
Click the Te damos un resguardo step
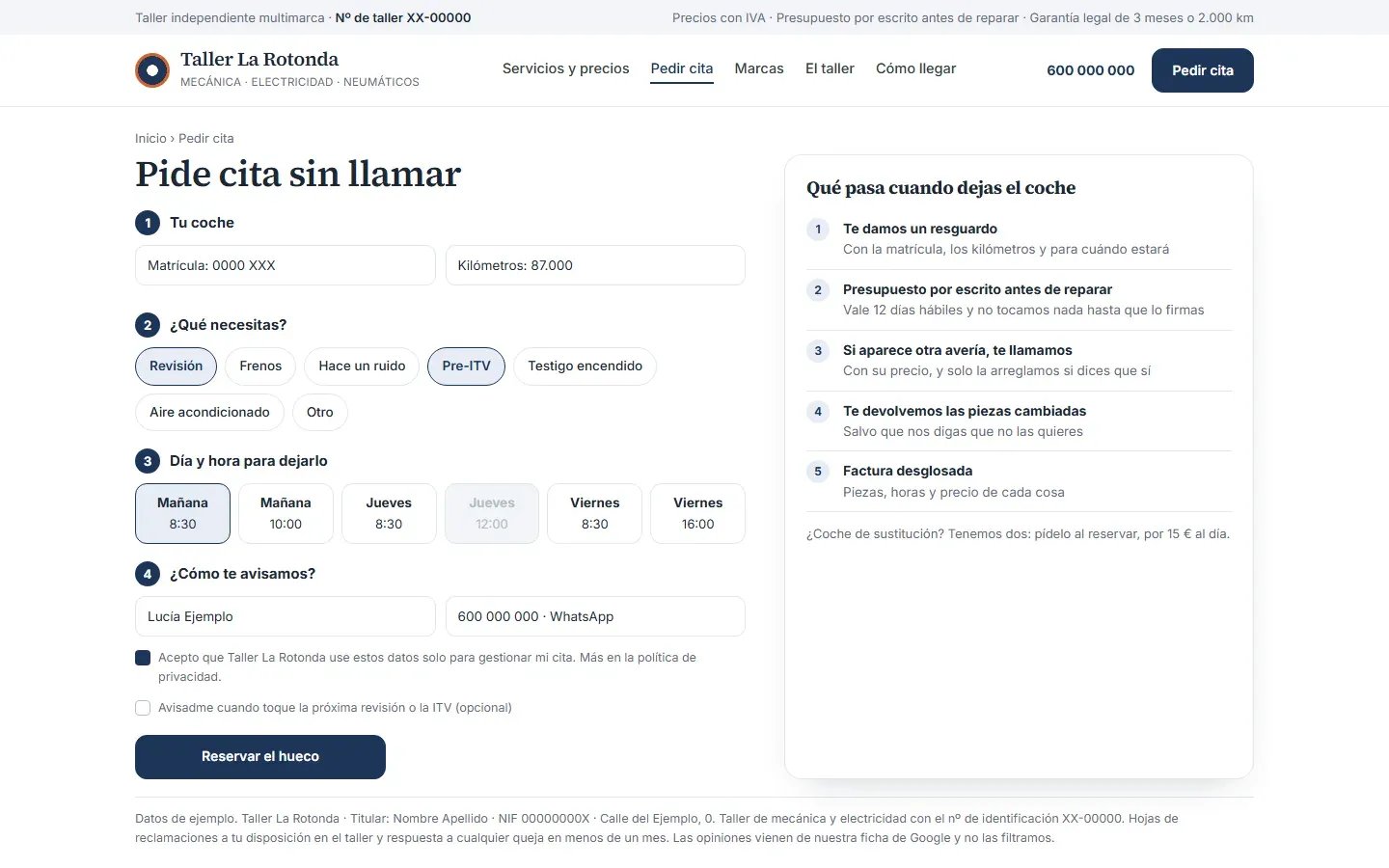[x=1020, y=239]
